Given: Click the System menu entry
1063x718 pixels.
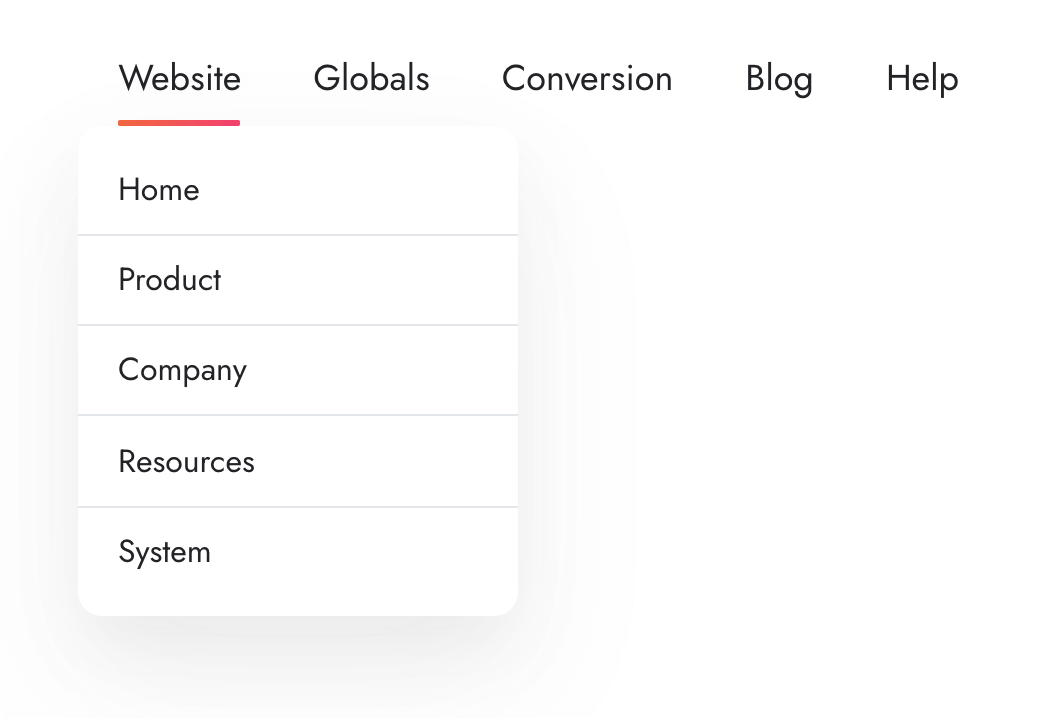Looking at the screenshot, I should tap(165, 552).
